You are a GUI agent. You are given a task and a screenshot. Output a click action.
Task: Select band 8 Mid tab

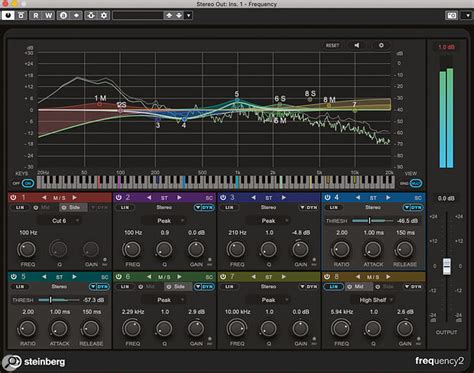point(358,287)
